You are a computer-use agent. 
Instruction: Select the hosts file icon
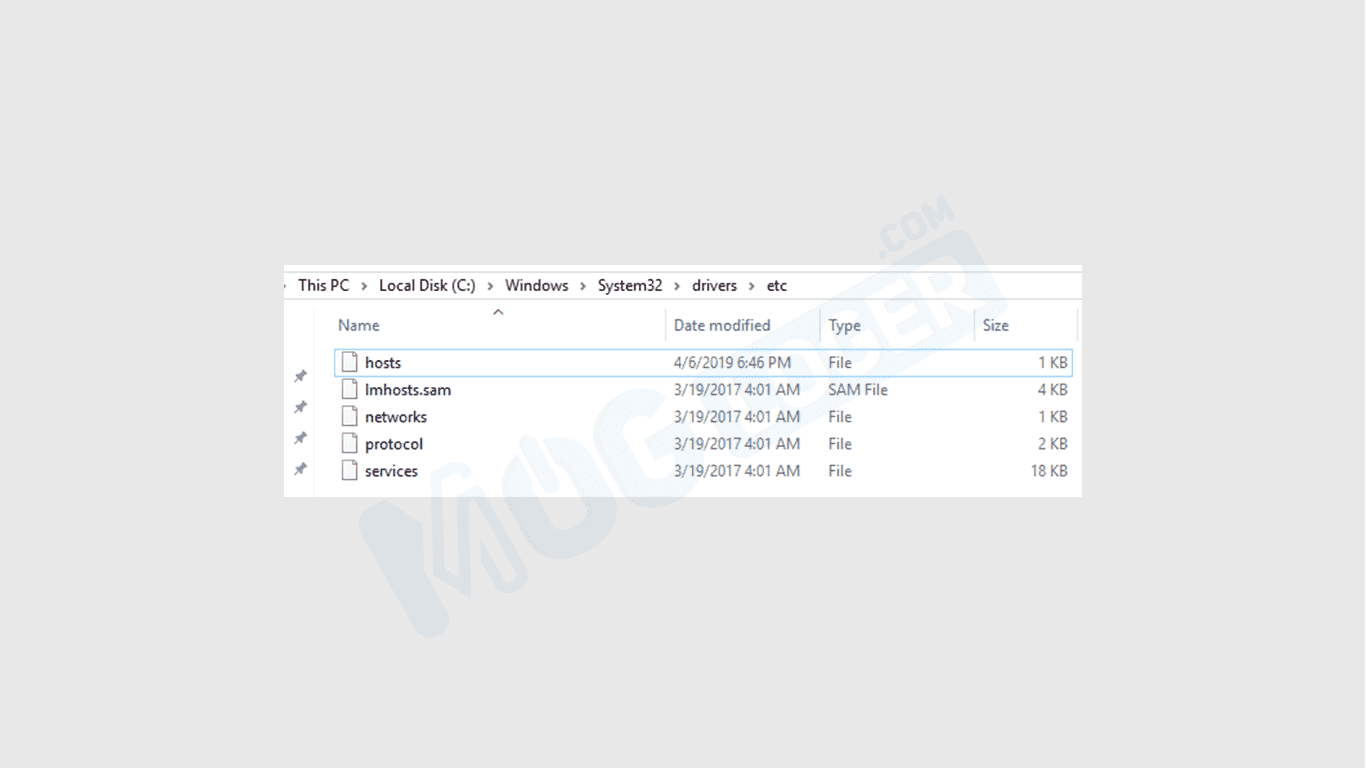click(349, 362)
